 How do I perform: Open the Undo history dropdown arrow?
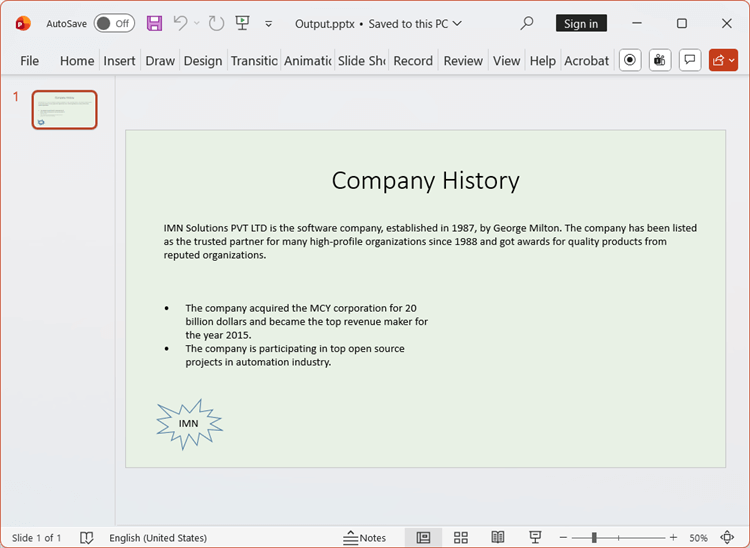[197, 23]
